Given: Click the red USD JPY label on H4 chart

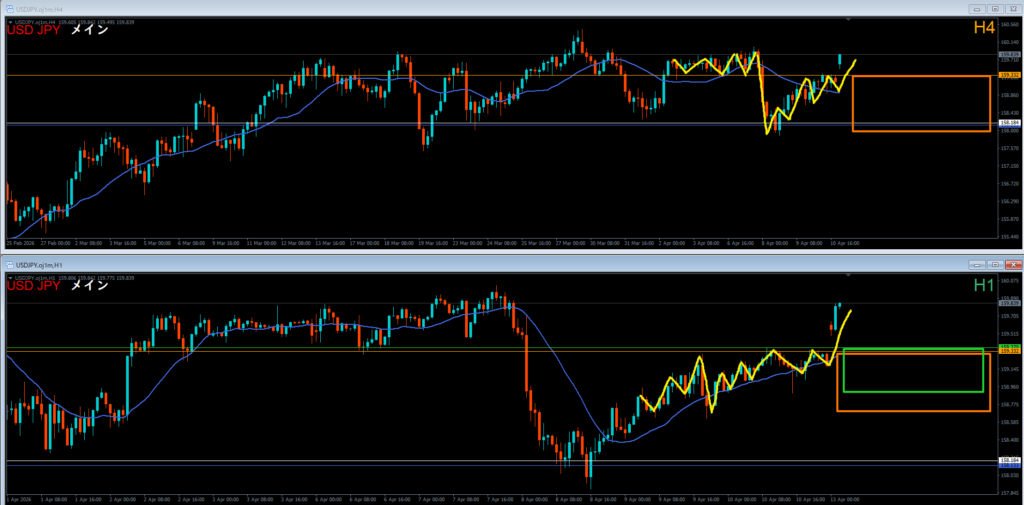Looking at the screenshot, I should pyautogui.click(x=34, y=30).
